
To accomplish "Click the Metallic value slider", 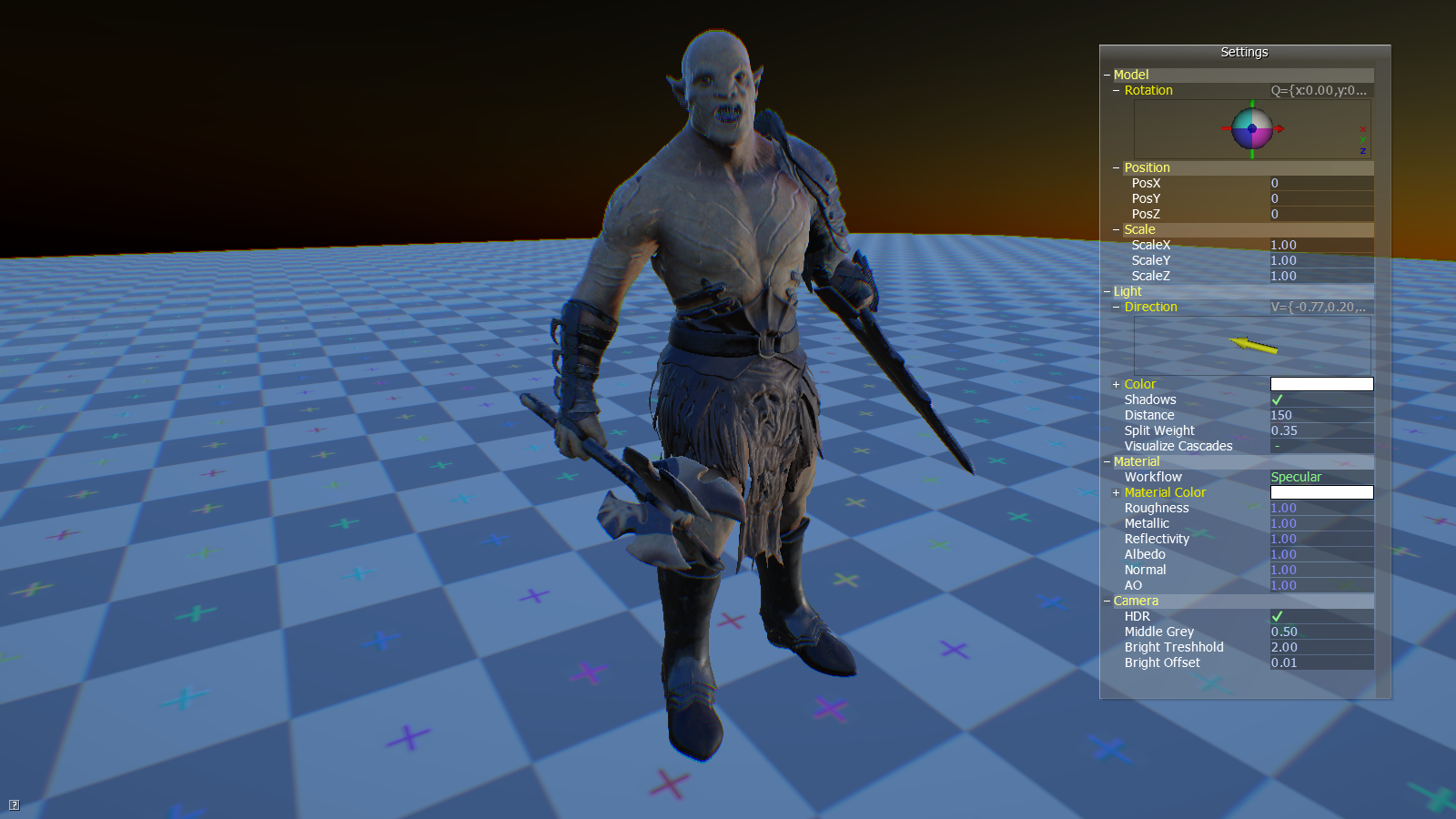I will point(1322,523).
